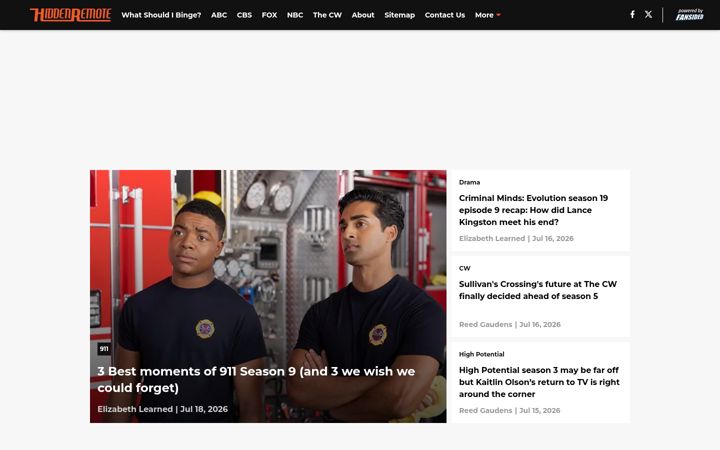The height and width of the screenshot is (450, 720).
Task: Read Criminal Minds: Evolution episode 9 recap
Action: coord(533,210)
